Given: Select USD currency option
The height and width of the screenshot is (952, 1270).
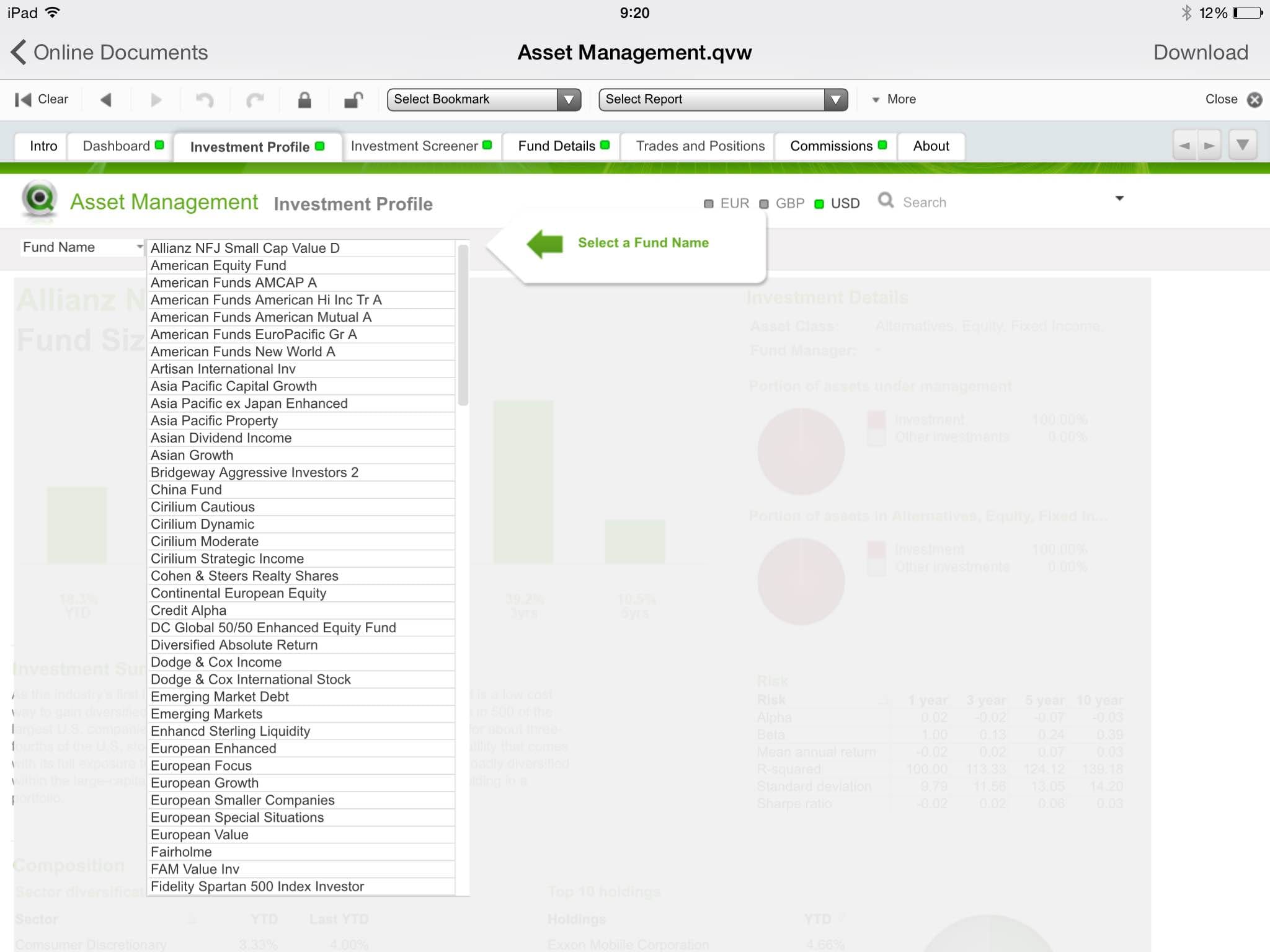Looking at the screenshot, I should 838,204.
